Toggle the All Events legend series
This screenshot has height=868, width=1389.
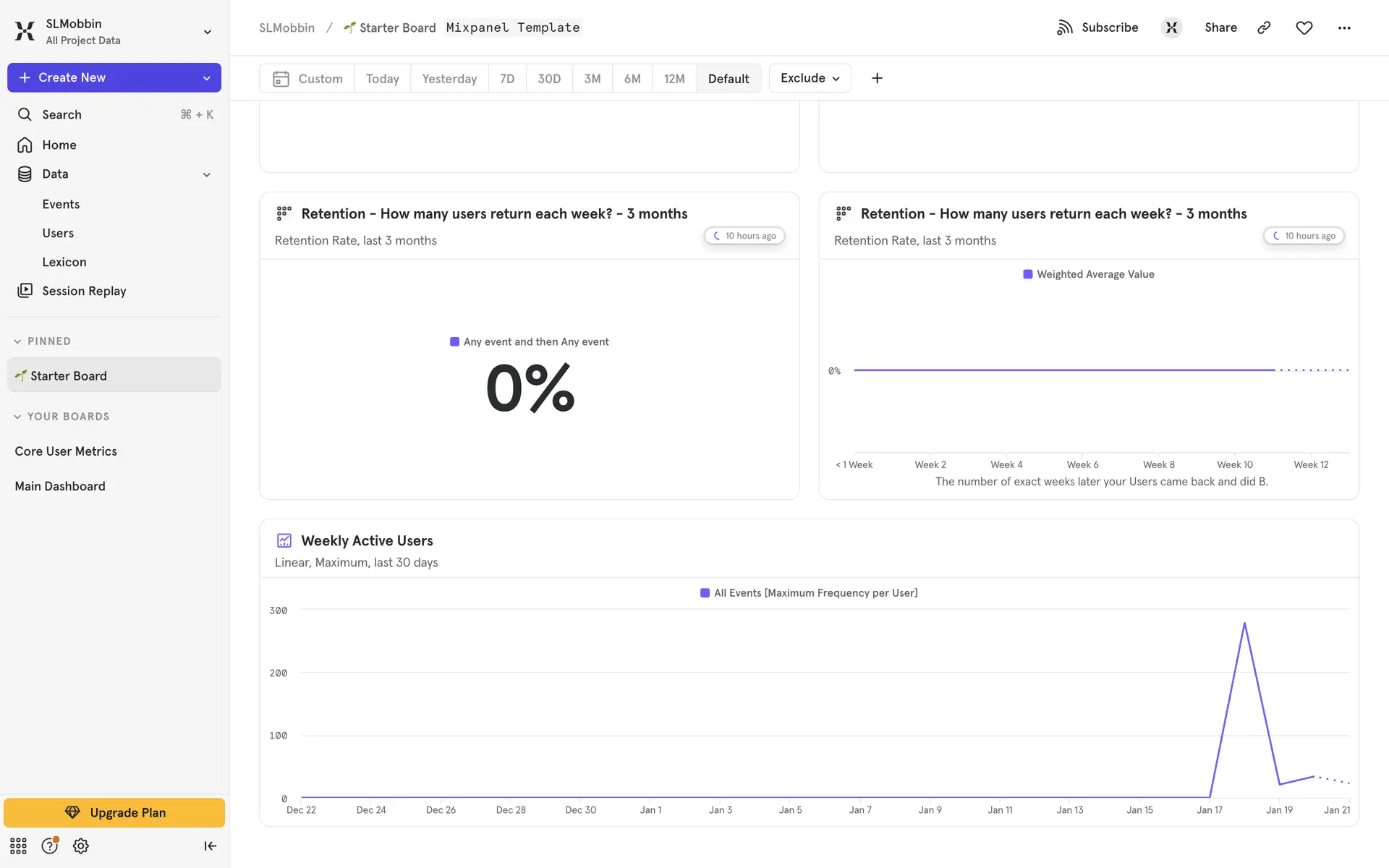[809, 593]
